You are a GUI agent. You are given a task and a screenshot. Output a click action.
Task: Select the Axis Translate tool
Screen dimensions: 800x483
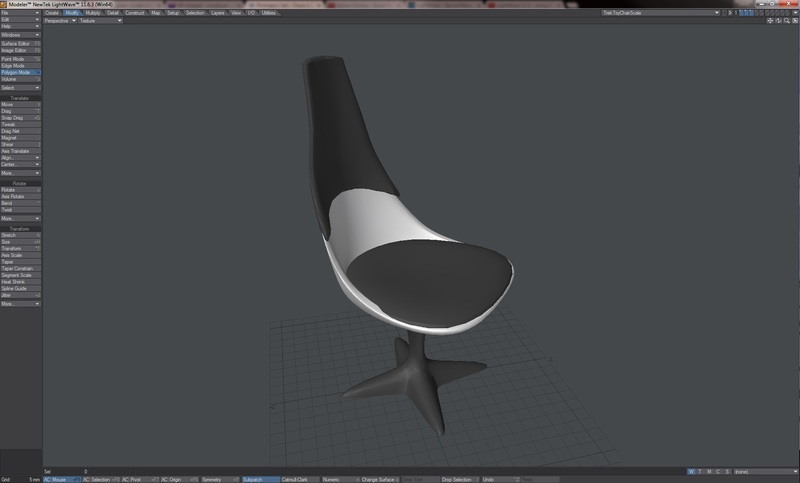click(x=20, y=151)
